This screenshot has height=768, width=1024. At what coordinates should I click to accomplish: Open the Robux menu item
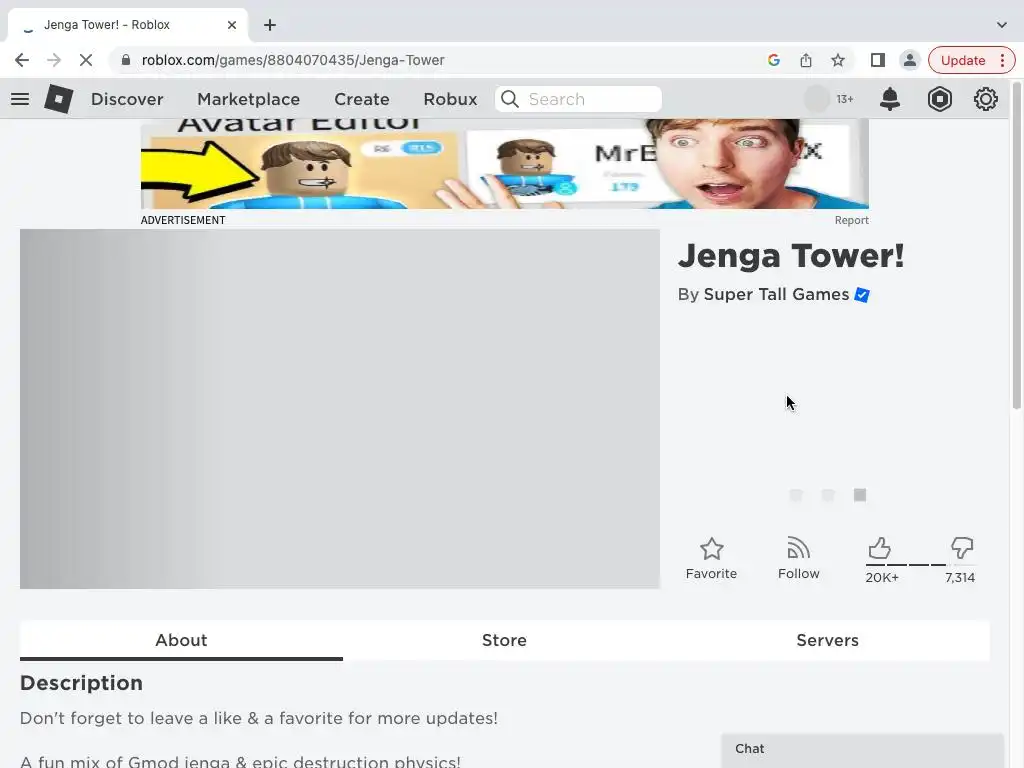point(450,99)
